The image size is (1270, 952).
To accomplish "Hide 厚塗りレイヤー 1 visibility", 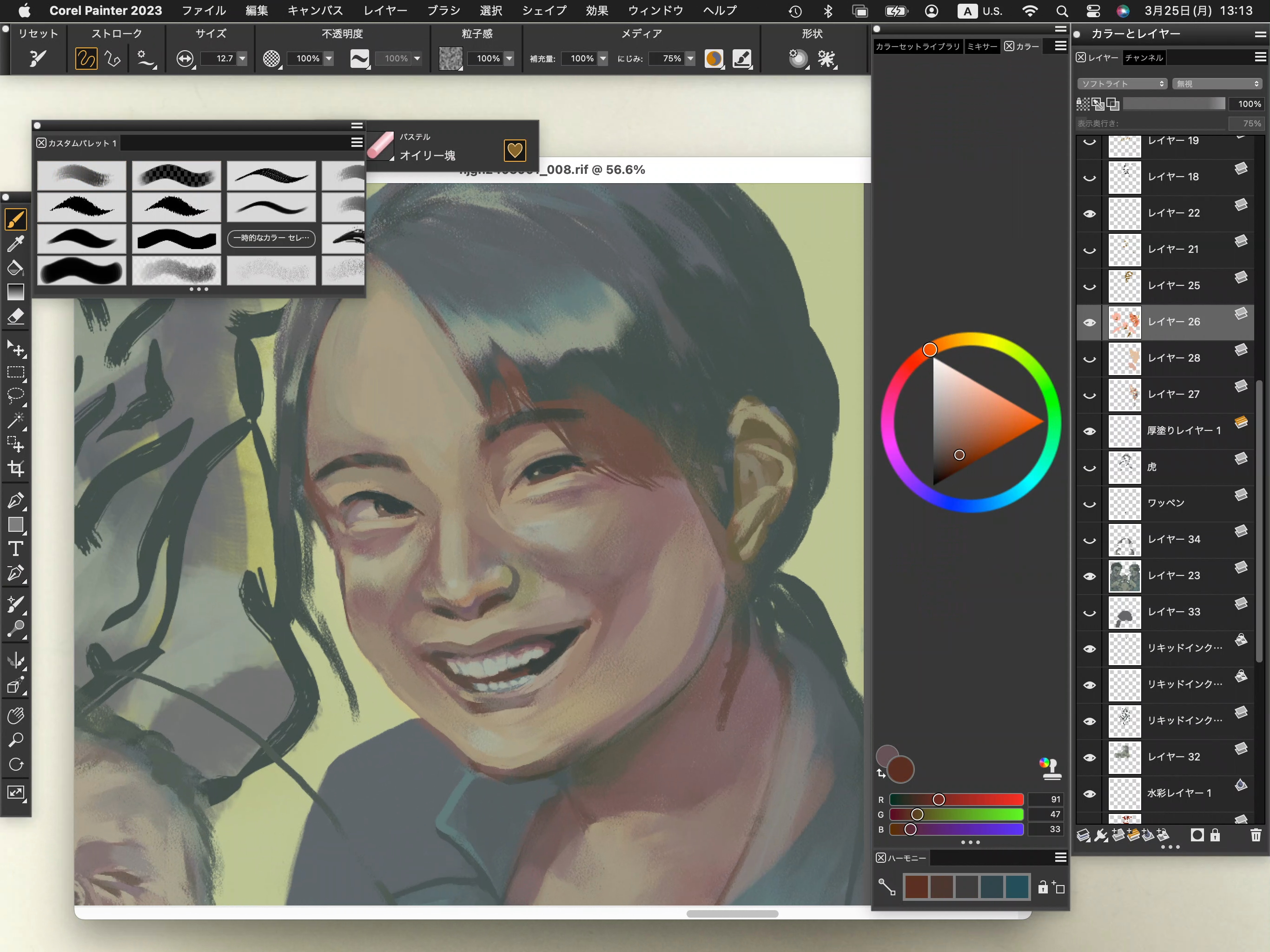I will pyautogui.click(x=1089, y=431).
